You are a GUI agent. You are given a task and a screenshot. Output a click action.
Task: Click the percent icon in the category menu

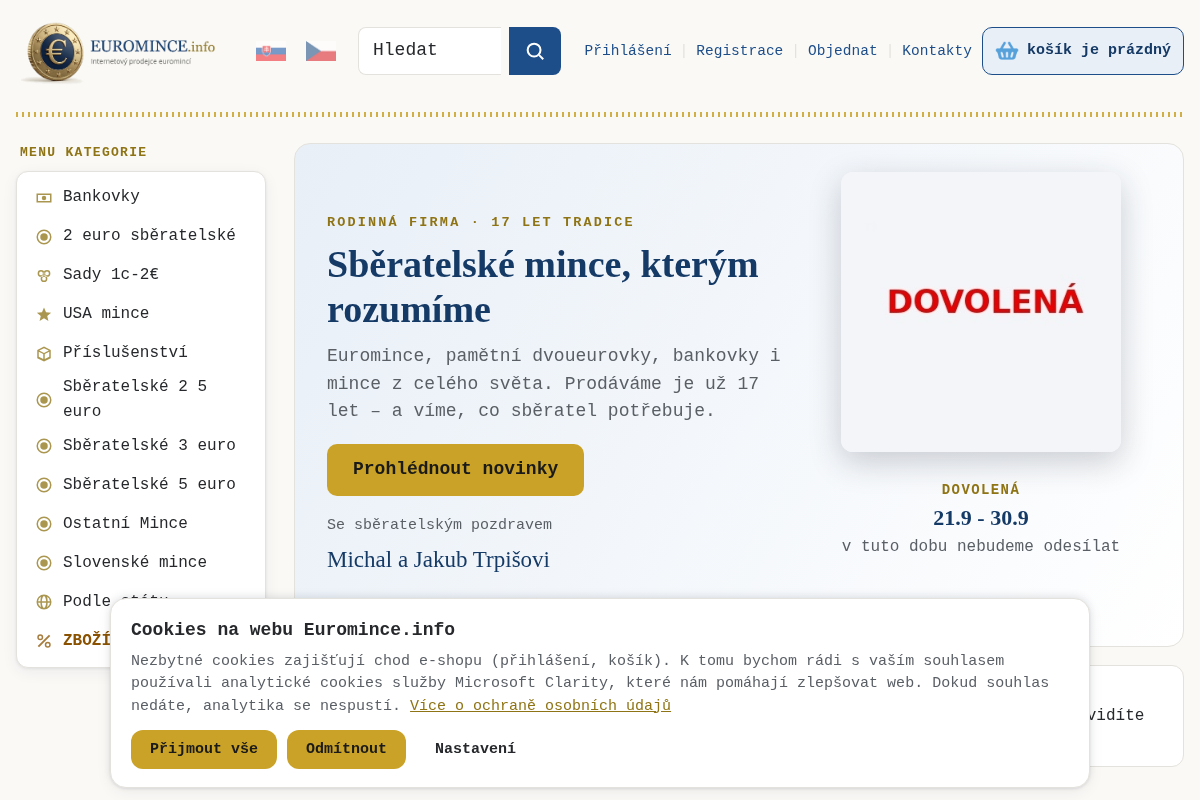point(44,641)
